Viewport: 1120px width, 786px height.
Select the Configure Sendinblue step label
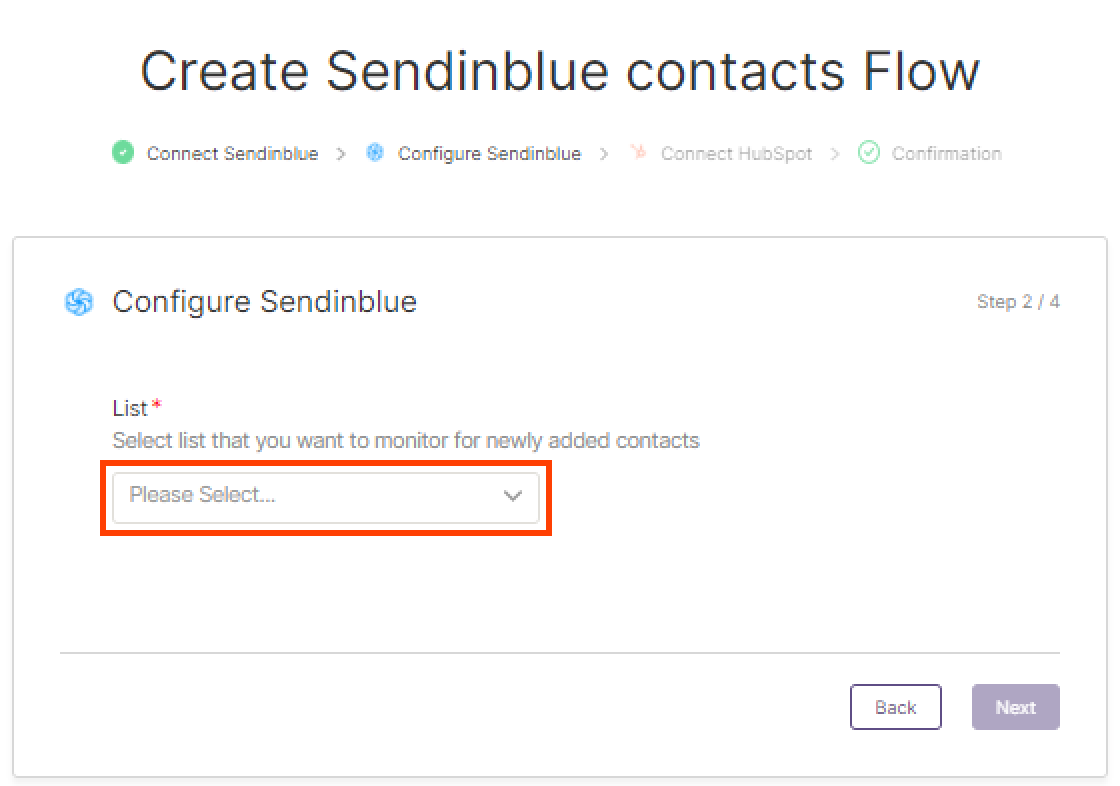point(489,154)
